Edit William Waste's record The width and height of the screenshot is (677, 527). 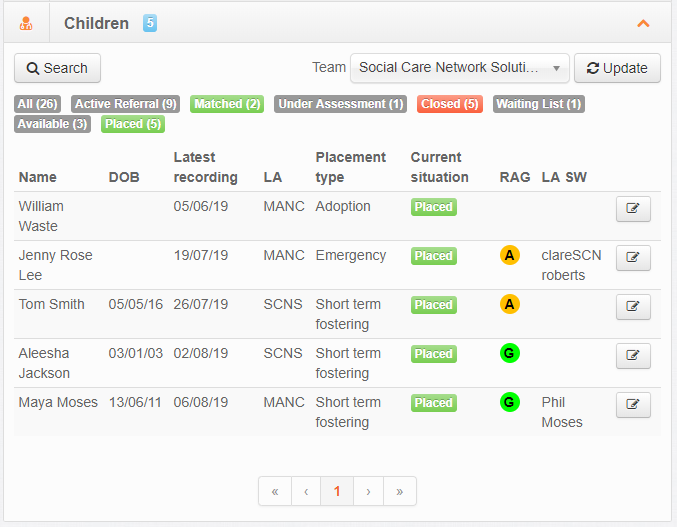pyautogui.click(x=633, y=209)
